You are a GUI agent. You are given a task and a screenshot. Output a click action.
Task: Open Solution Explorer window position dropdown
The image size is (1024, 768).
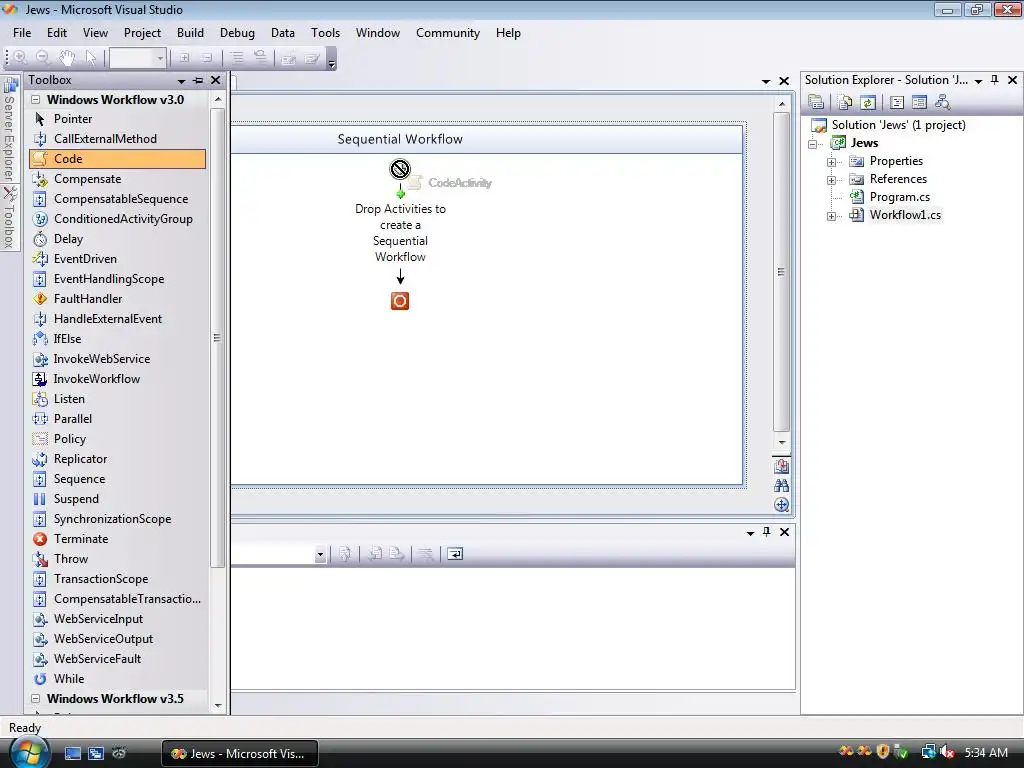click(x=978, y=81)
